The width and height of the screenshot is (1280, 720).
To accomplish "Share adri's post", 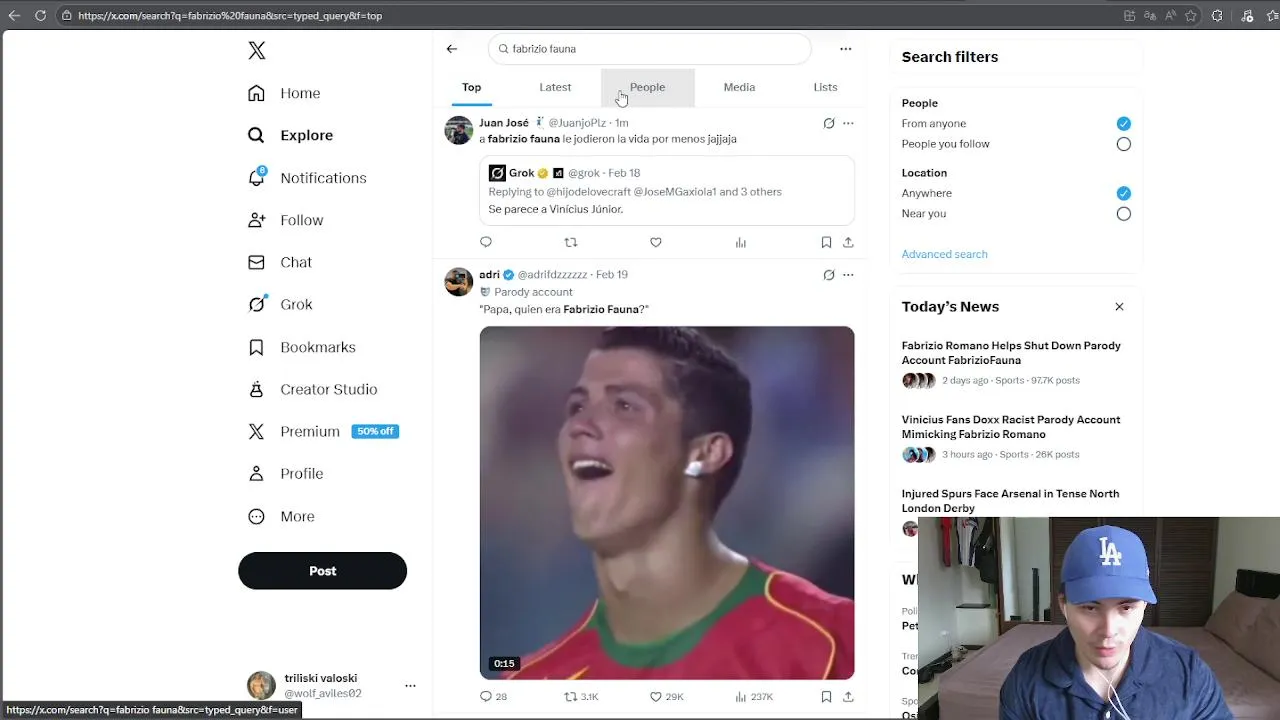I will coord(848,696).
